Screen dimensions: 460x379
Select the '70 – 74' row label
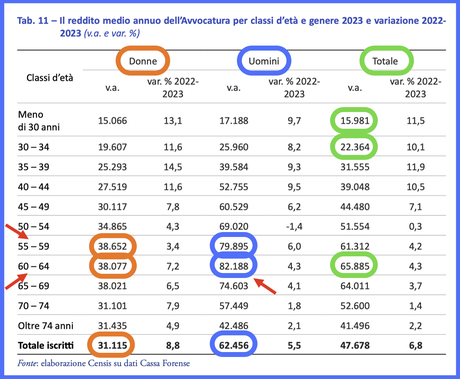click(x=33, y=306)
